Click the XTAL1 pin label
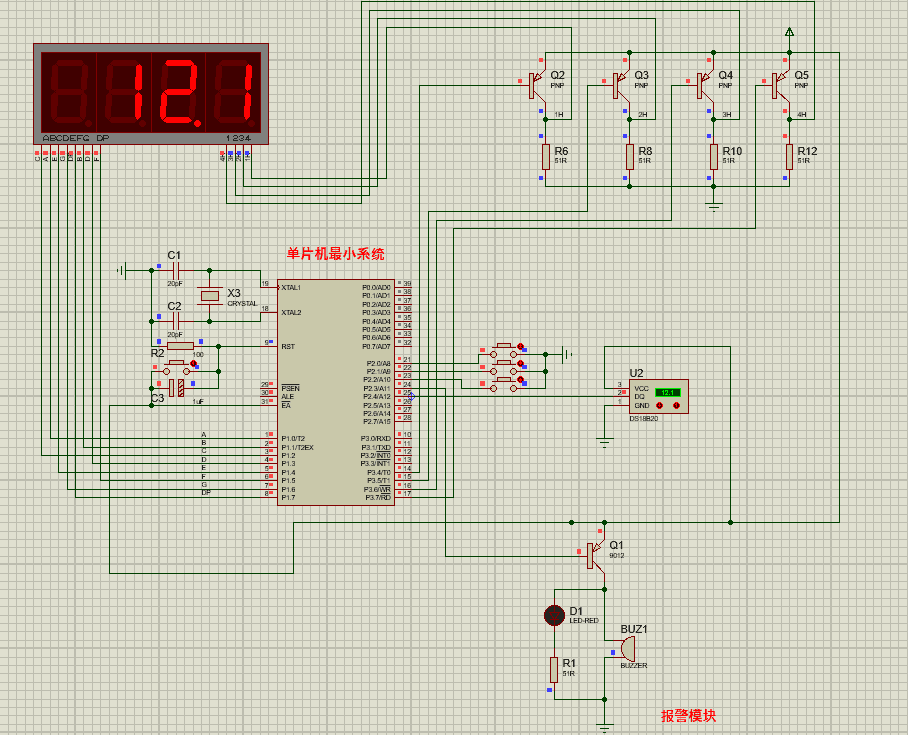Viewport: 908px width, 735px height. click(291, 287)
